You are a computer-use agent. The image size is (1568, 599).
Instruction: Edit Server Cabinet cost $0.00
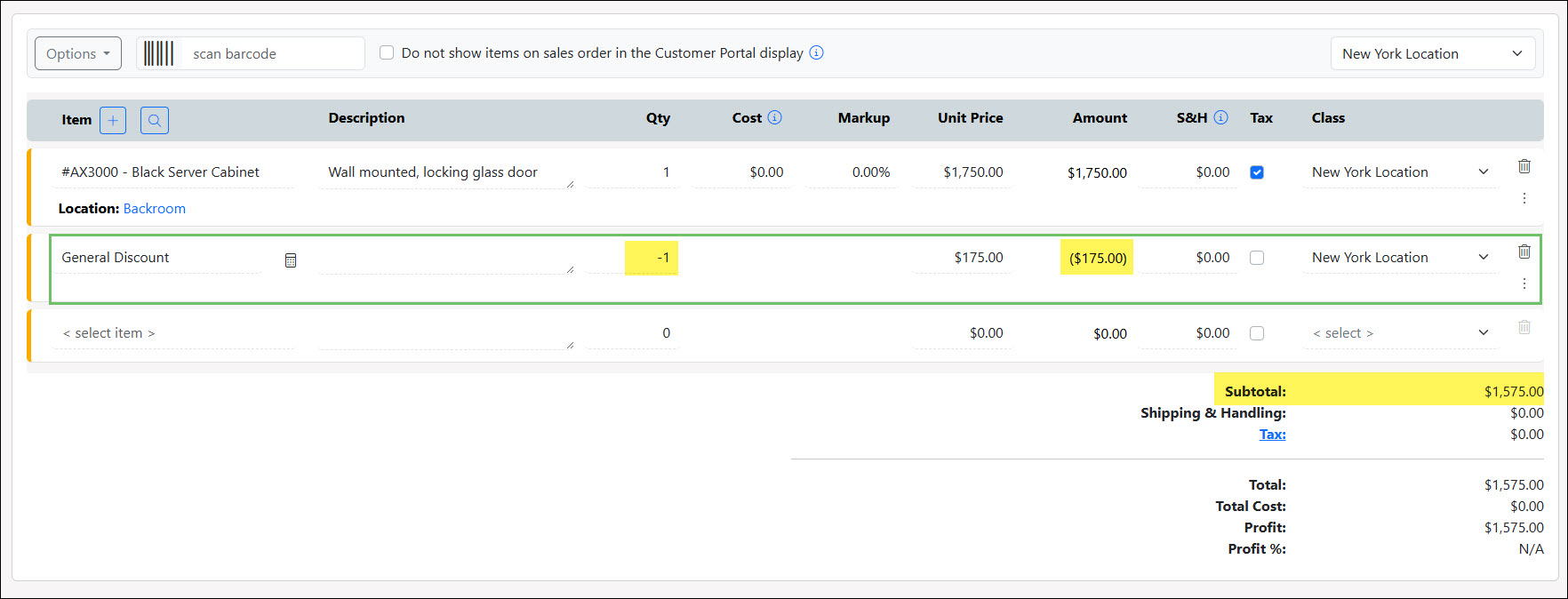[x=742, y=172]
